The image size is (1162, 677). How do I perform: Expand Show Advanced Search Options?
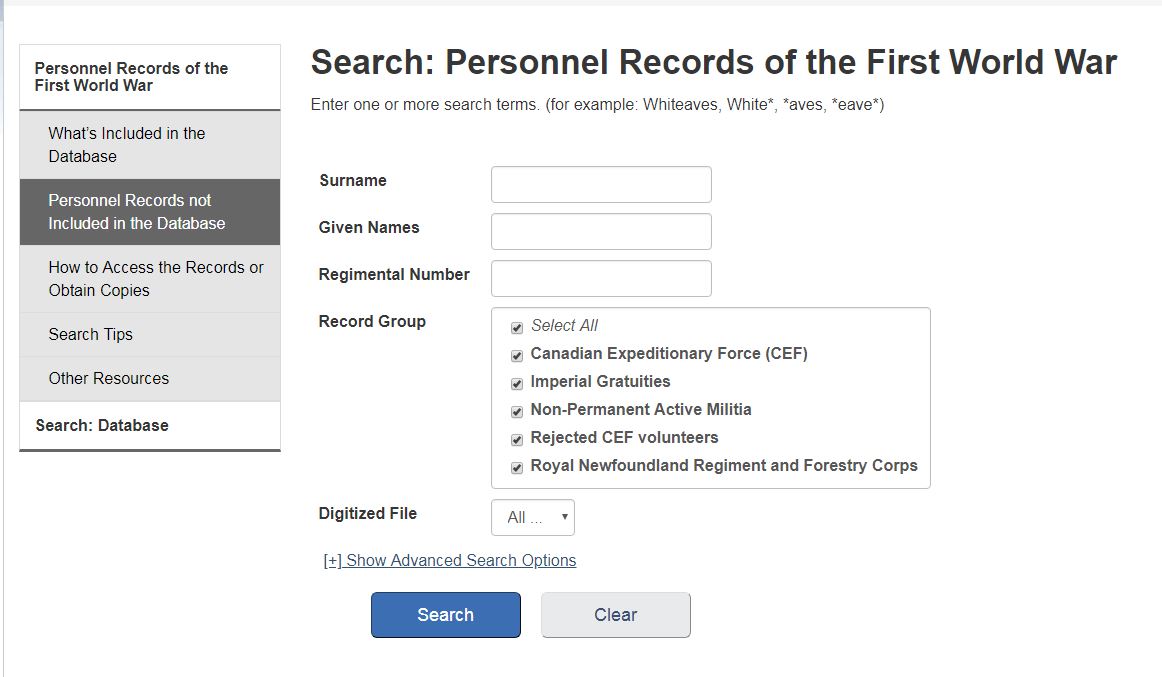(x=450, y=560)
